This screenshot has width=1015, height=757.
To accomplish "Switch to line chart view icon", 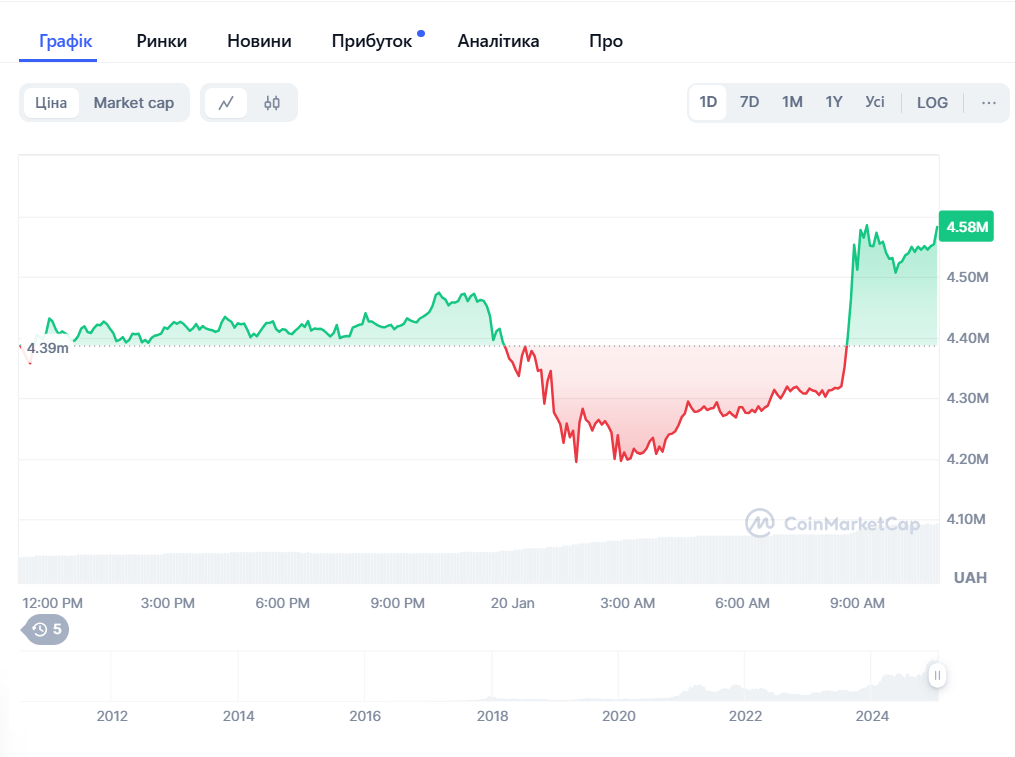I will click(x=226, y=103).
